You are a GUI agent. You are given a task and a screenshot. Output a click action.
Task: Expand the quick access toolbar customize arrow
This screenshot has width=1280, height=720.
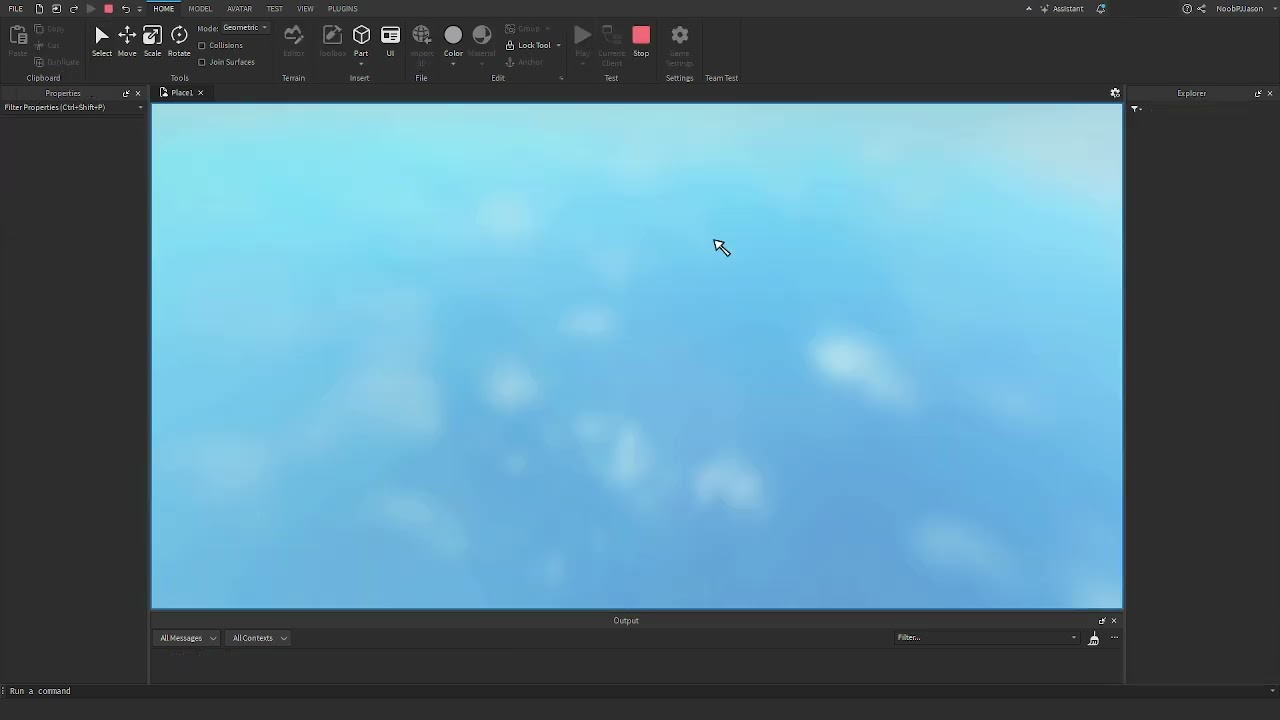tap(140, 9)
